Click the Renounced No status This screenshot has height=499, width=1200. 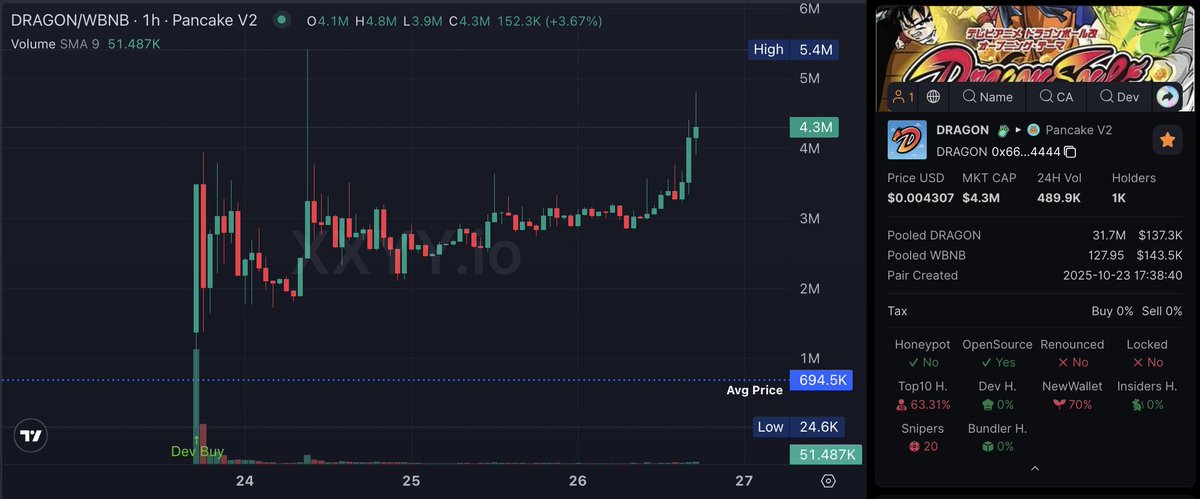[1071, 363]
